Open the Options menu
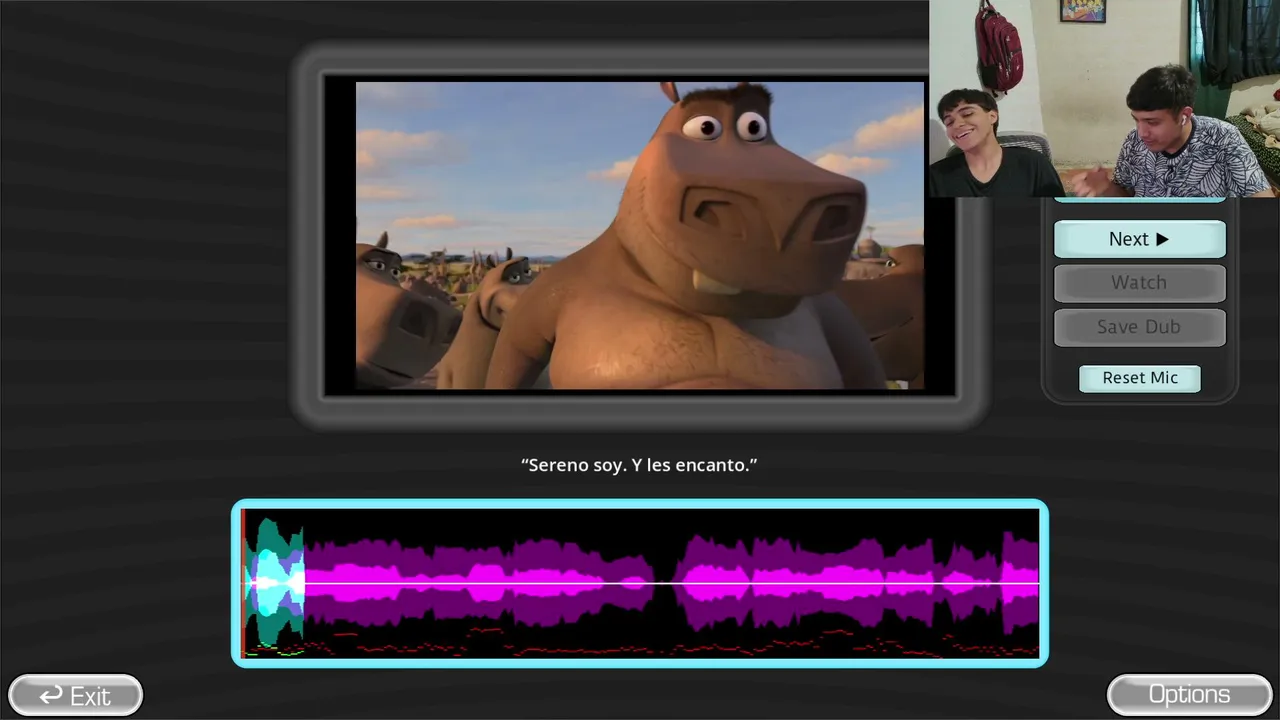1280x720 pixels. tap(1189, 695)
